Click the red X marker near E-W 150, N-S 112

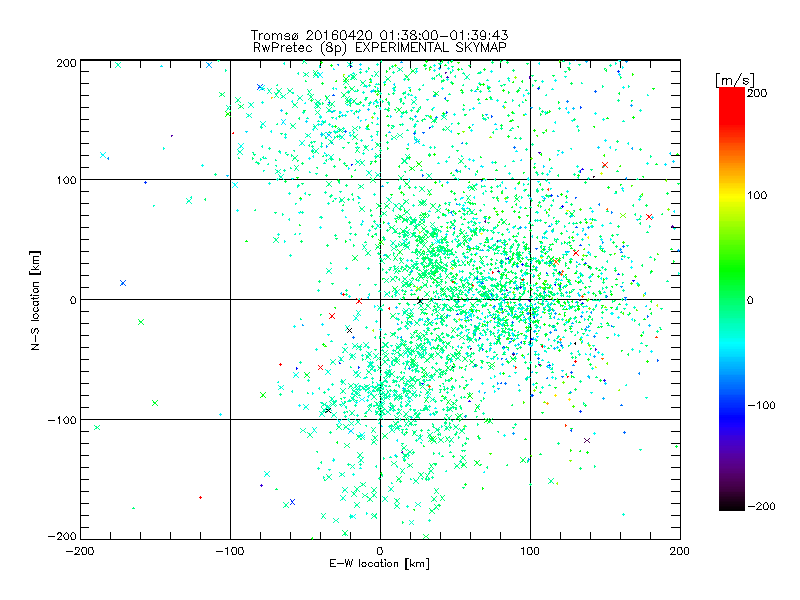(x=605, y=165)
